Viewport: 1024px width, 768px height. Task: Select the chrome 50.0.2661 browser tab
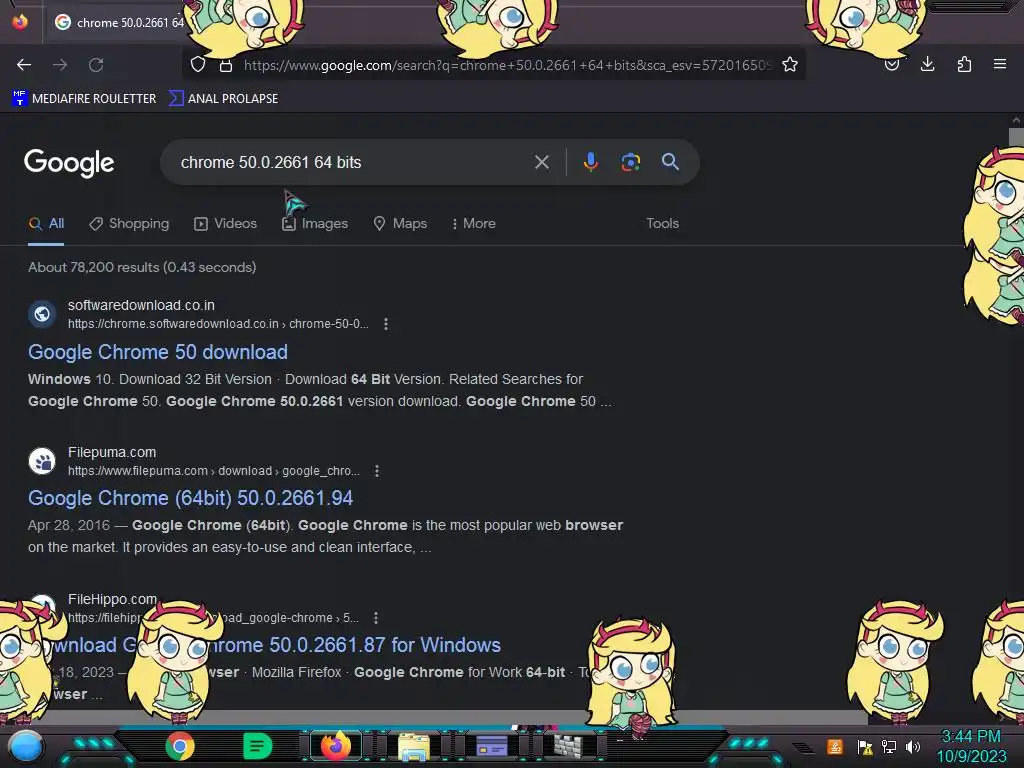click(119, 23)
